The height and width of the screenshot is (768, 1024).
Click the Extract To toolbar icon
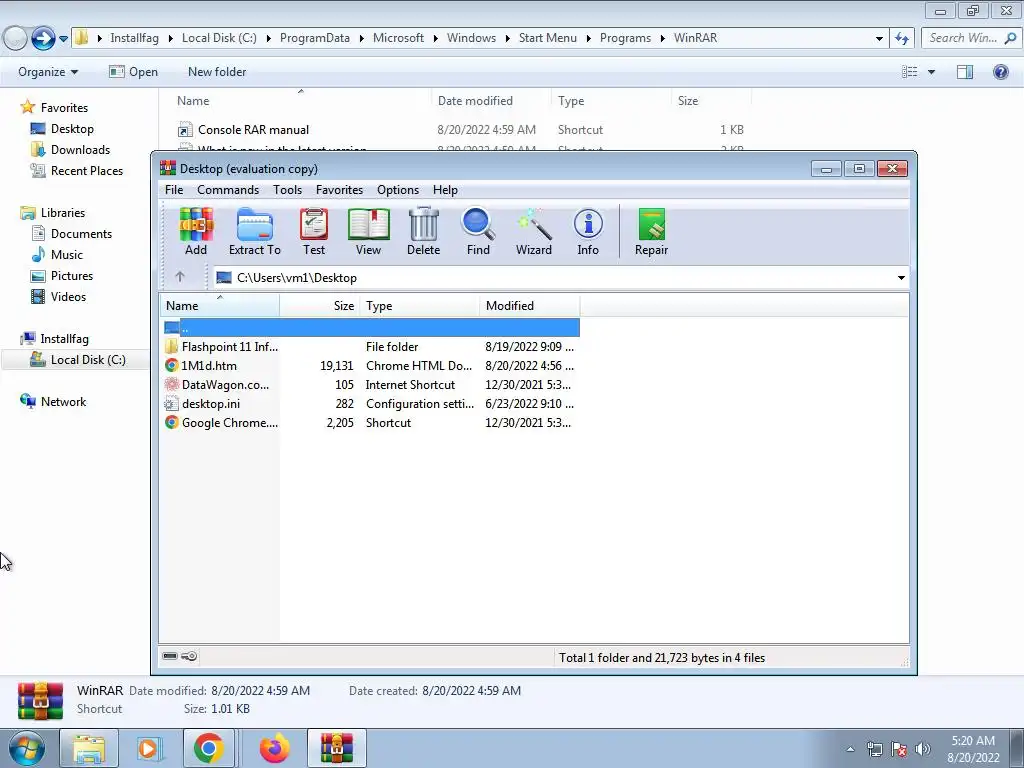pyautogui.click(x=255, y=231)
